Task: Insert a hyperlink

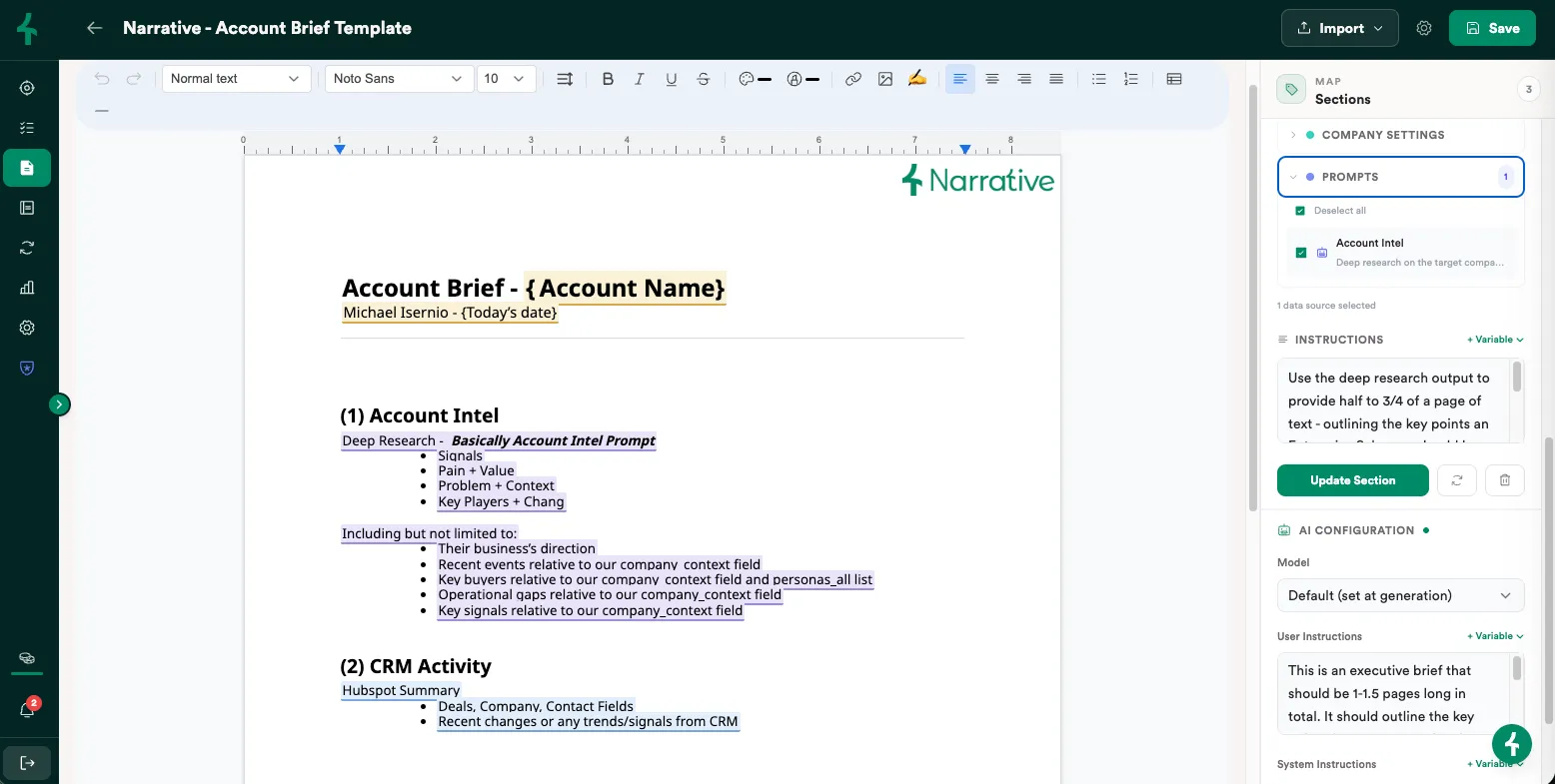Action: (853, 79)
